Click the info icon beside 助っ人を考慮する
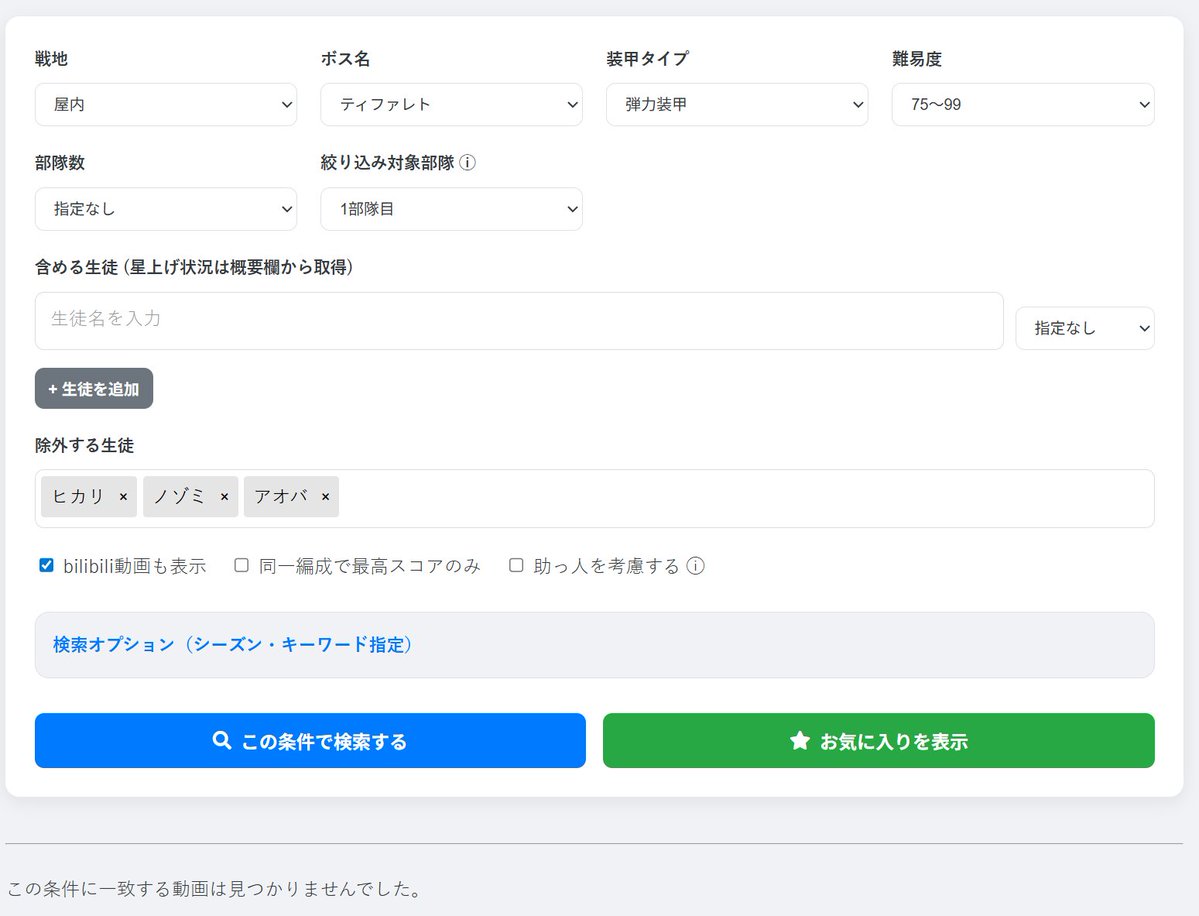The height and width of the screenshot is (916, 1199). [x=696, y=565]
